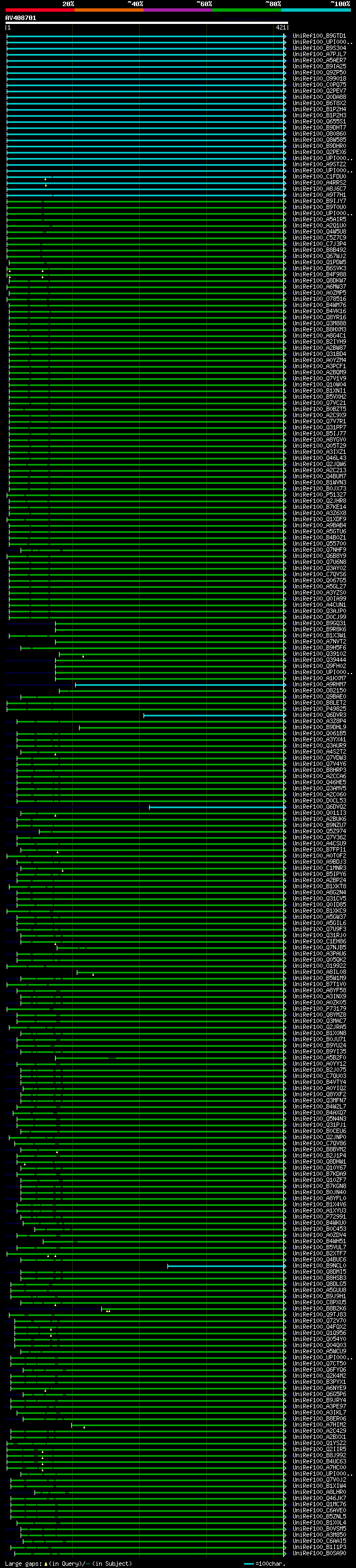This screenshot has width=356, height=1568.
Task: Click the green ~80% identity legend swatch
Action: (246, 10)
